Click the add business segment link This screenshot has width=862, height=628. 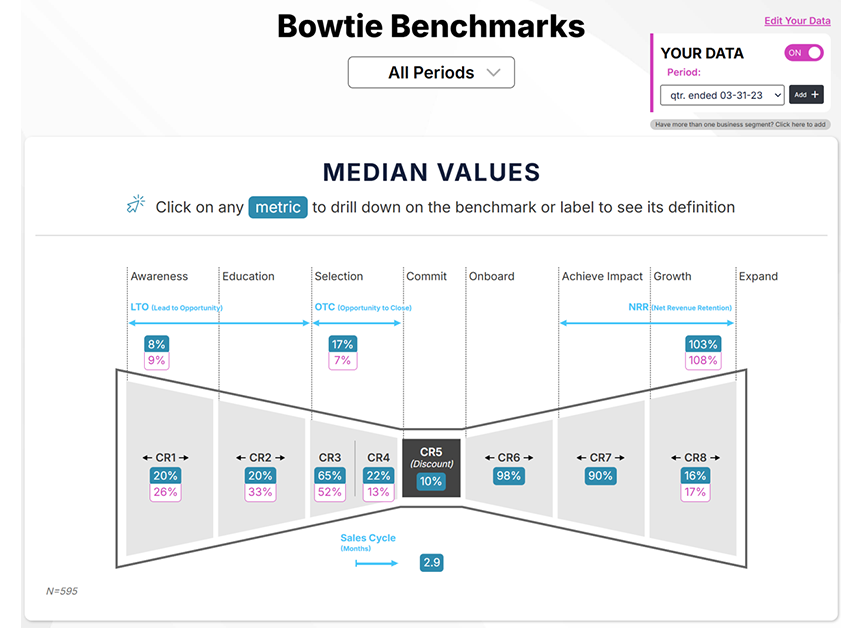tap(740, 125)
